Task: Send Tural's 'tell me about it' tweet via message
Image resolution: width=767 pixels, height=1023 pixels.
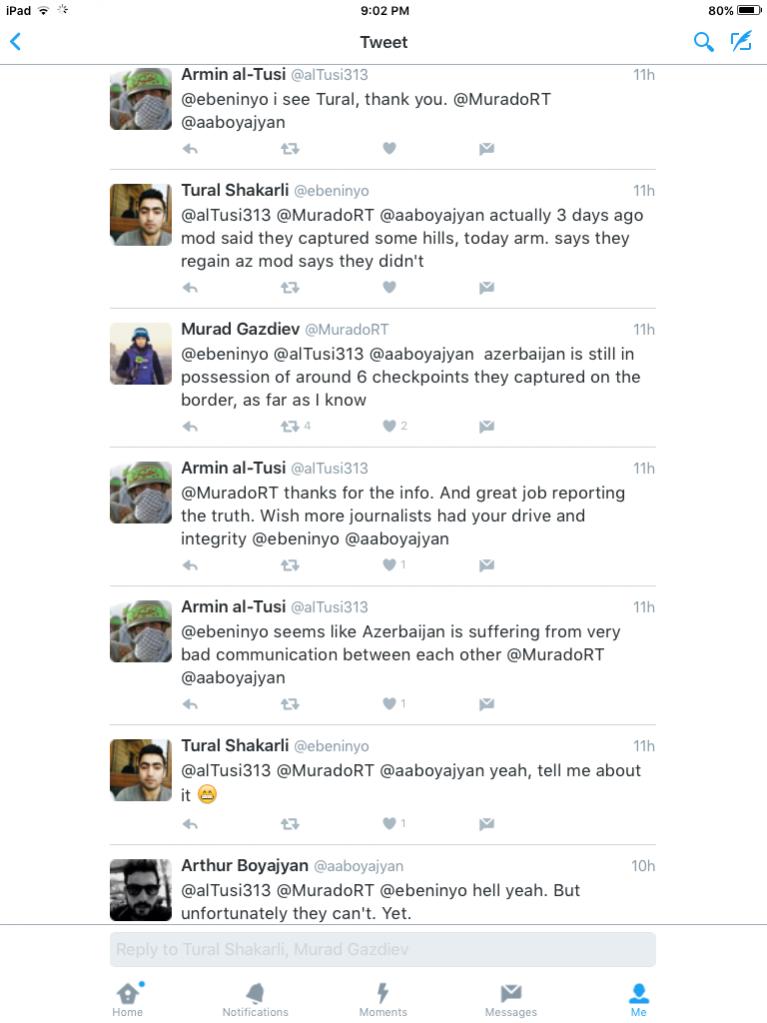Action: (486, 824)
